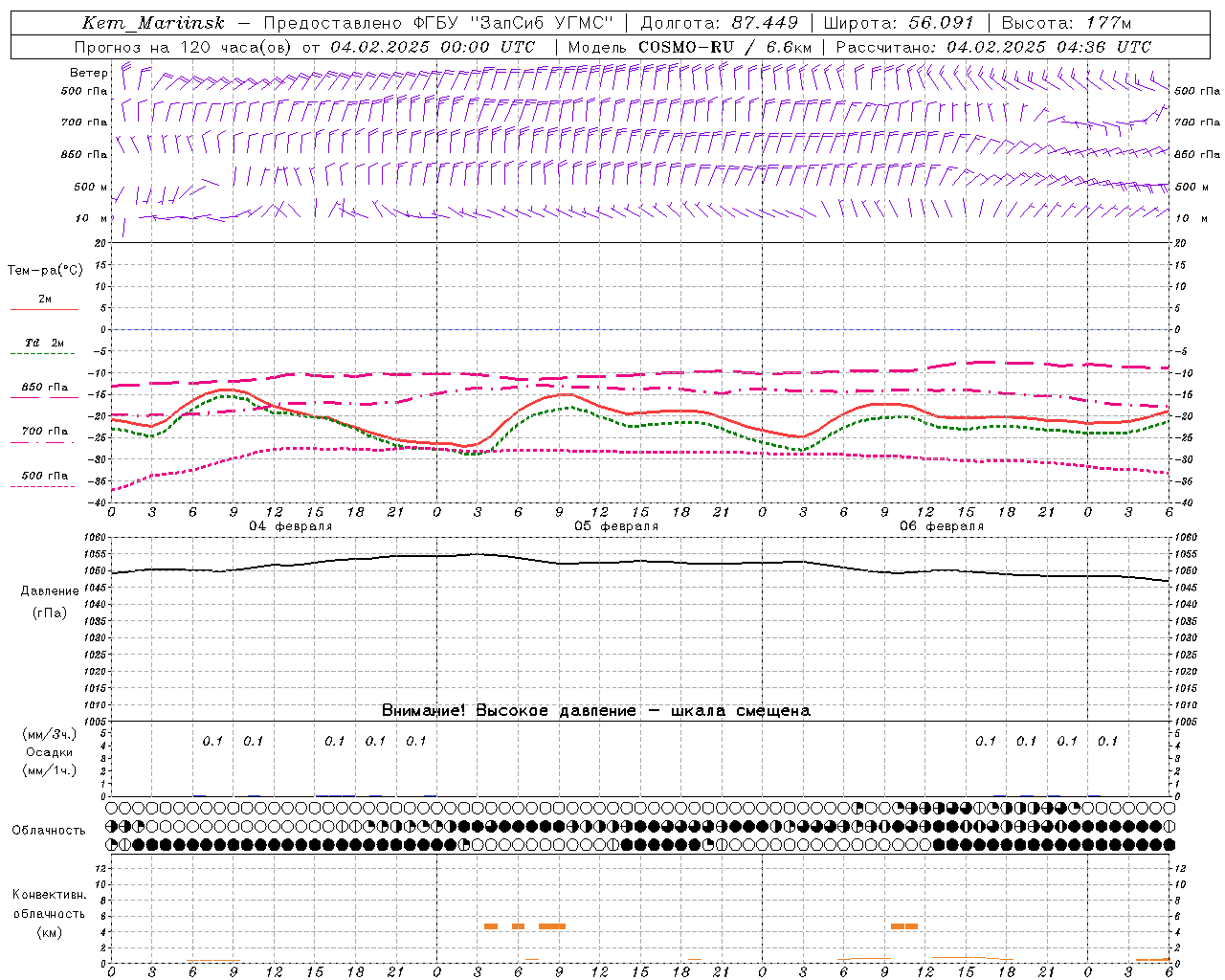Click the date label 04 февраля

[x=291, y=526]
